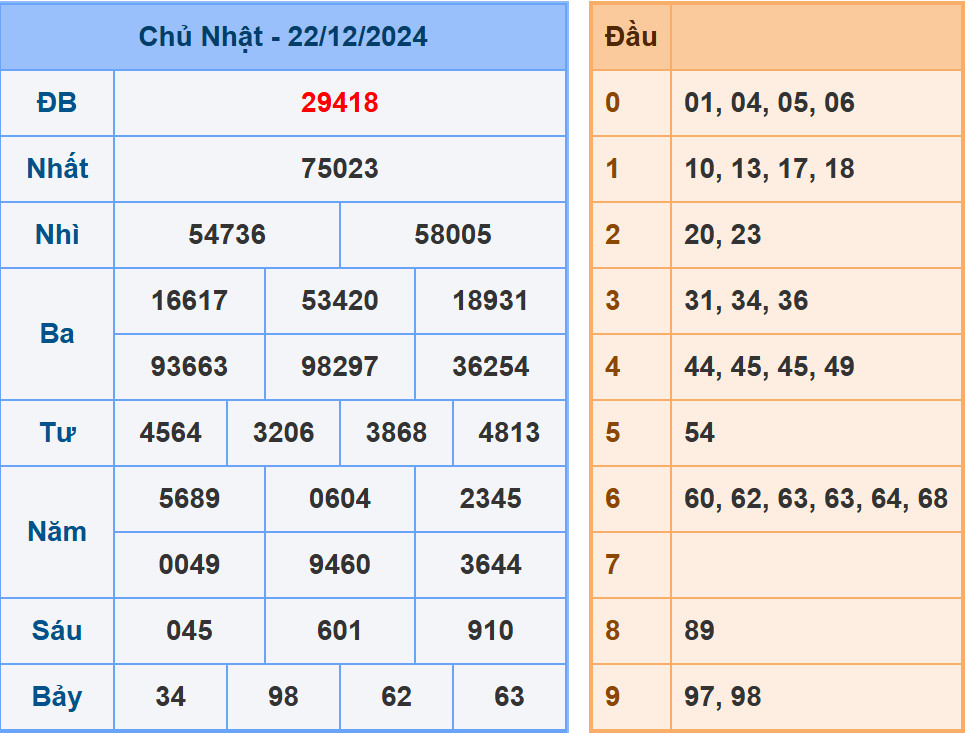Select first prize number 75023
This screenshot has height=733, width=965.
[341, 169]
